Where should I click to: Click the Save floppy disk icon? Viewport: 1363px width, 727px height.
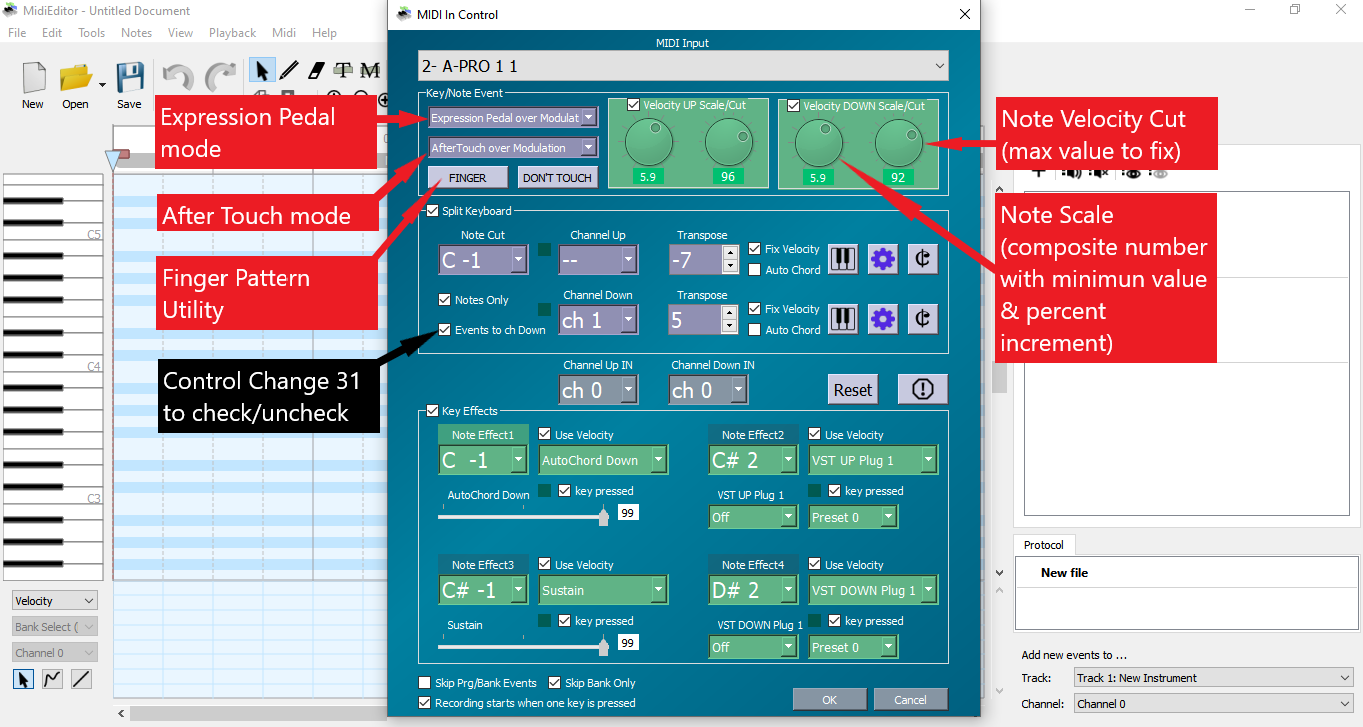point(129,84)
